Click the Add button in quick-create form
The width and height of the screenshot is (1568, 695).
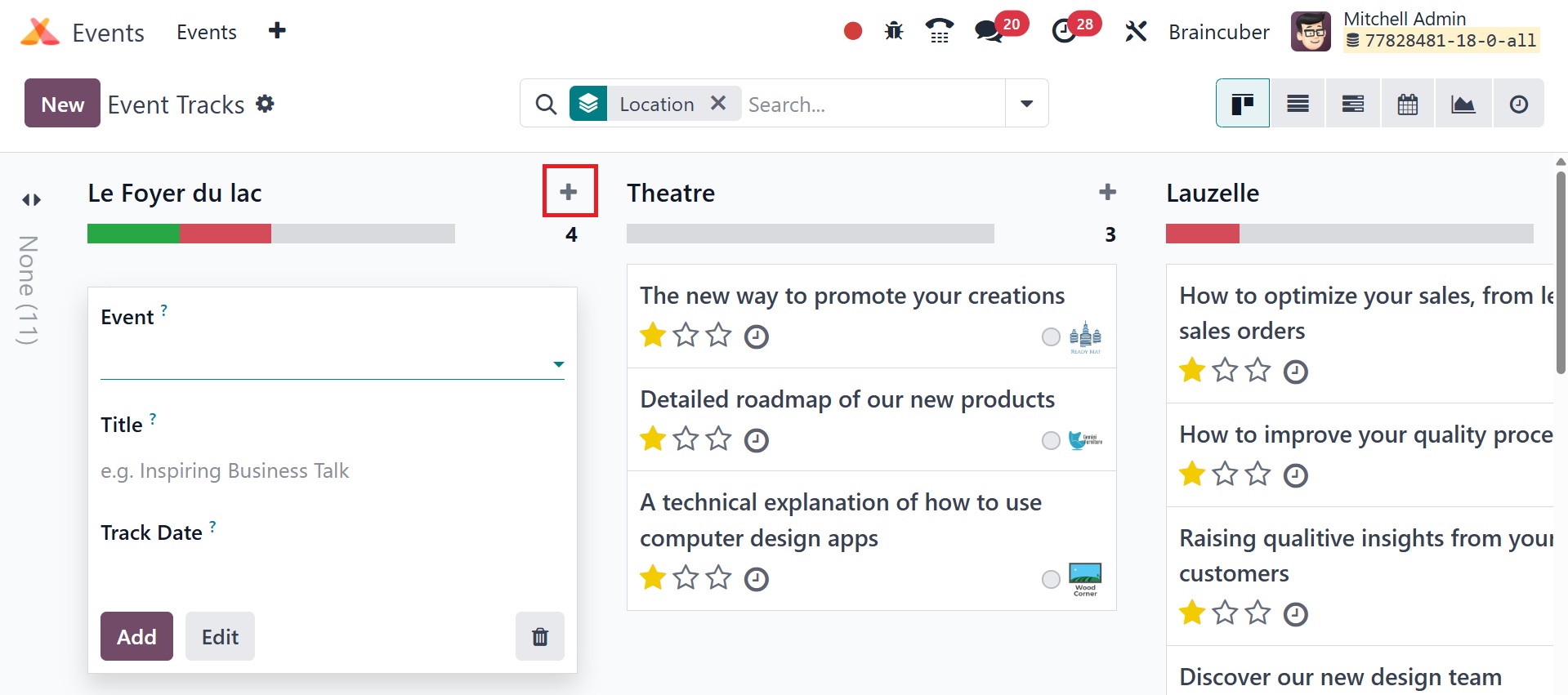point(136,636)
